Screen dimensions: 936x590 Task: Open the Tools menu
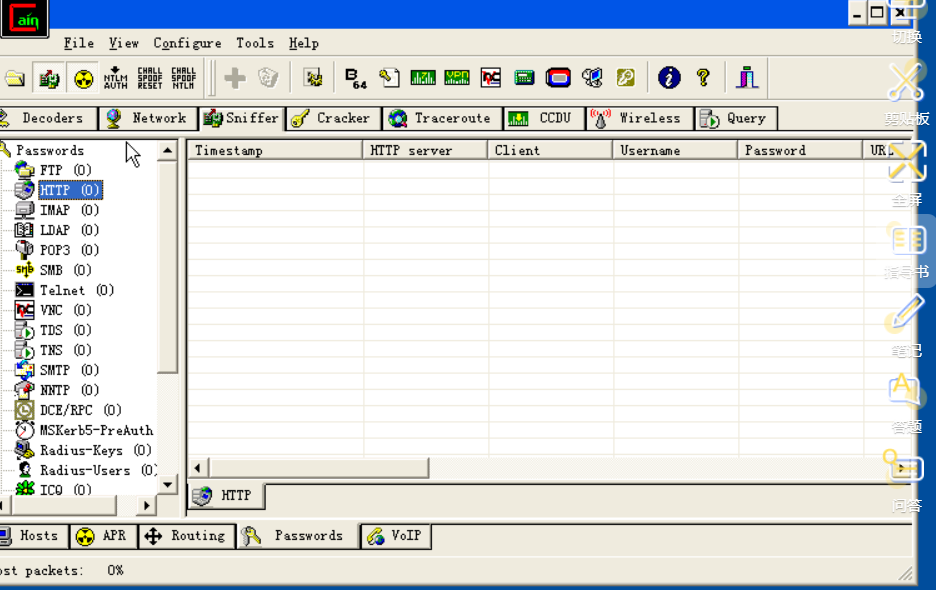255,43
